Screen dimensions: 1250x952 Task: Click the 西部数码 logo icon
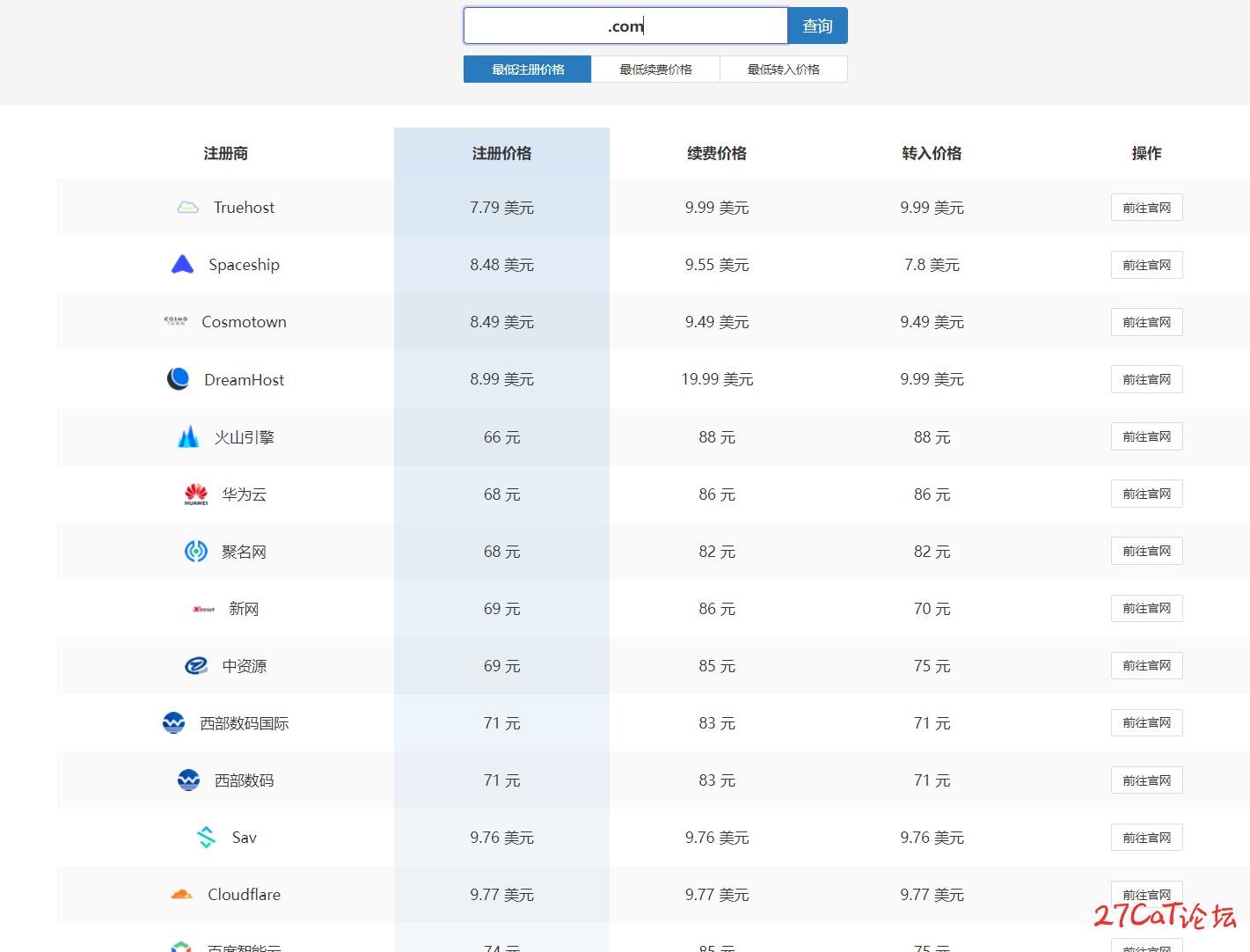click(188, 780)
